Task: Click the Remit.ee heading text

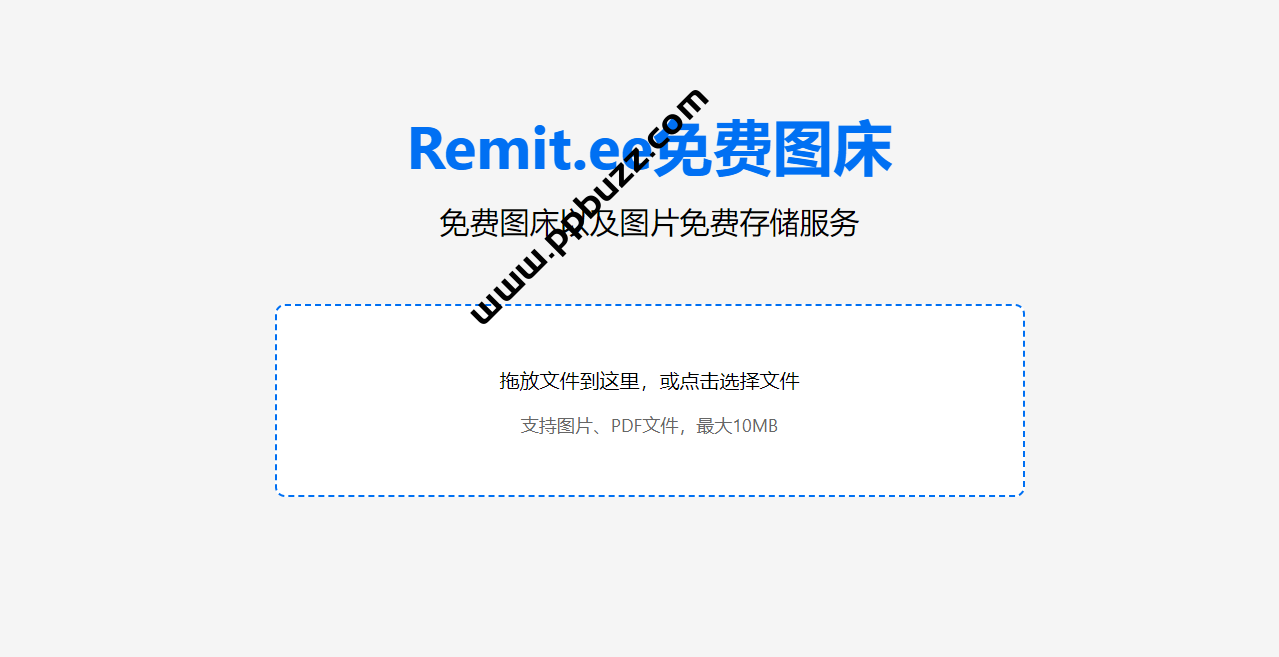Action: (x=529, y=150)
